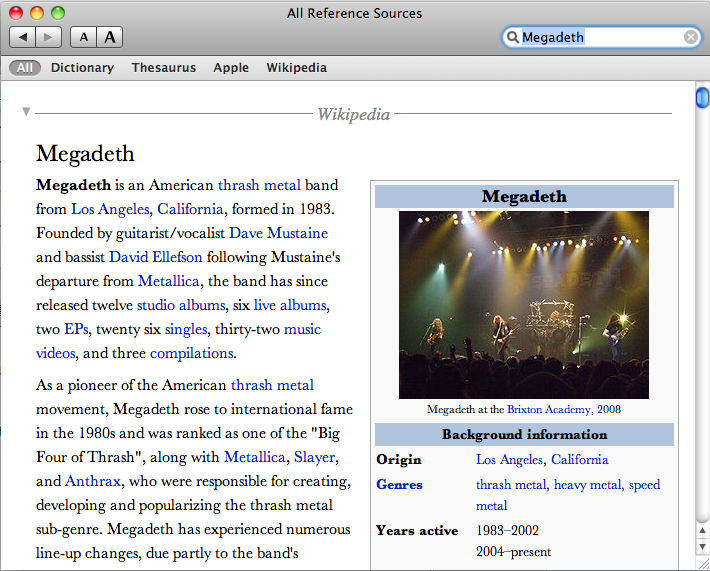710x571 pixels.
Task: Minimize window with the yellow button
Action: 37,13
